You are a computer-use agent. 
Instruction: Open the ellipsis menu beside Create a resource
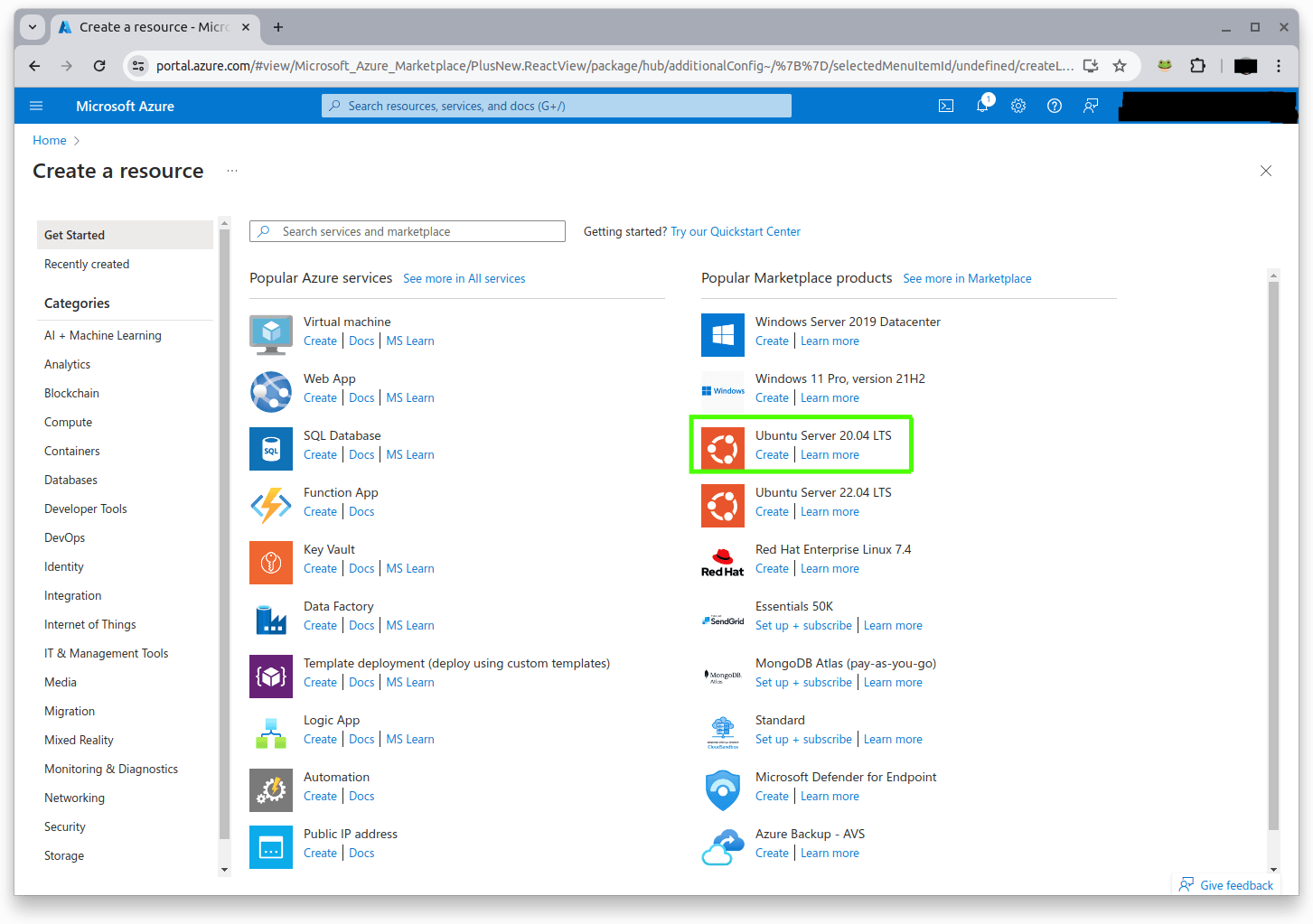[x=232, y=171]
